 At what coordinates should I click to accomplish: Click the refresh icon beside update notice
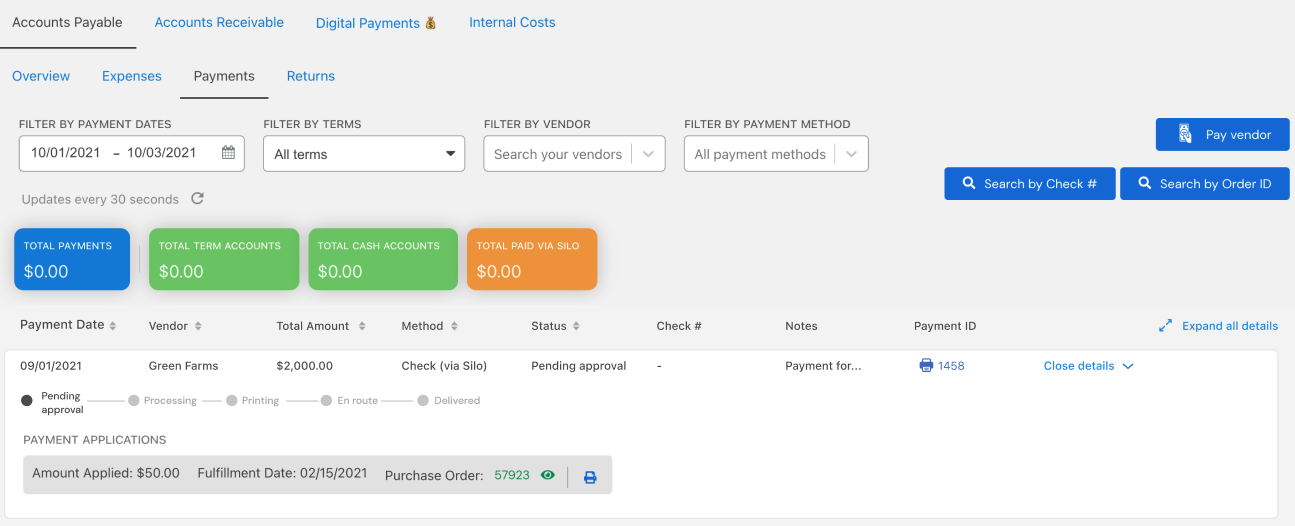[197, 198]
